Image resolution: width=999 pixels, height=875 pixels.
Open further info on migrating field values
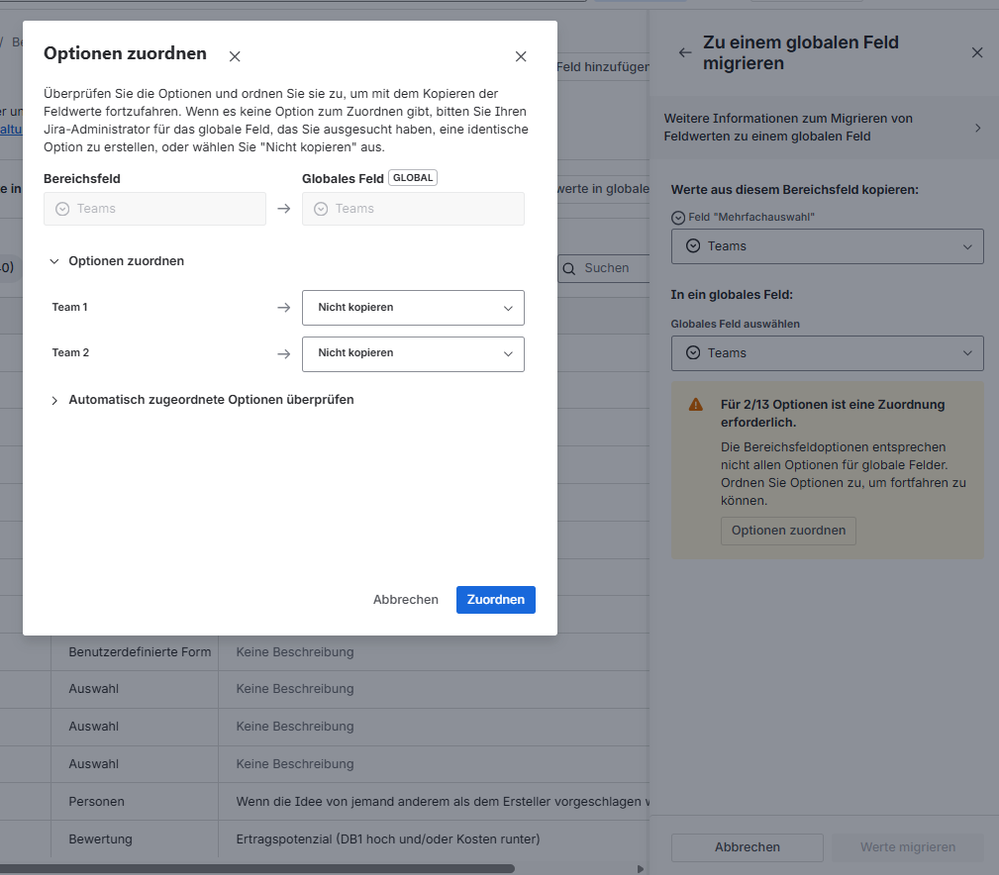(x=823, y=127)
